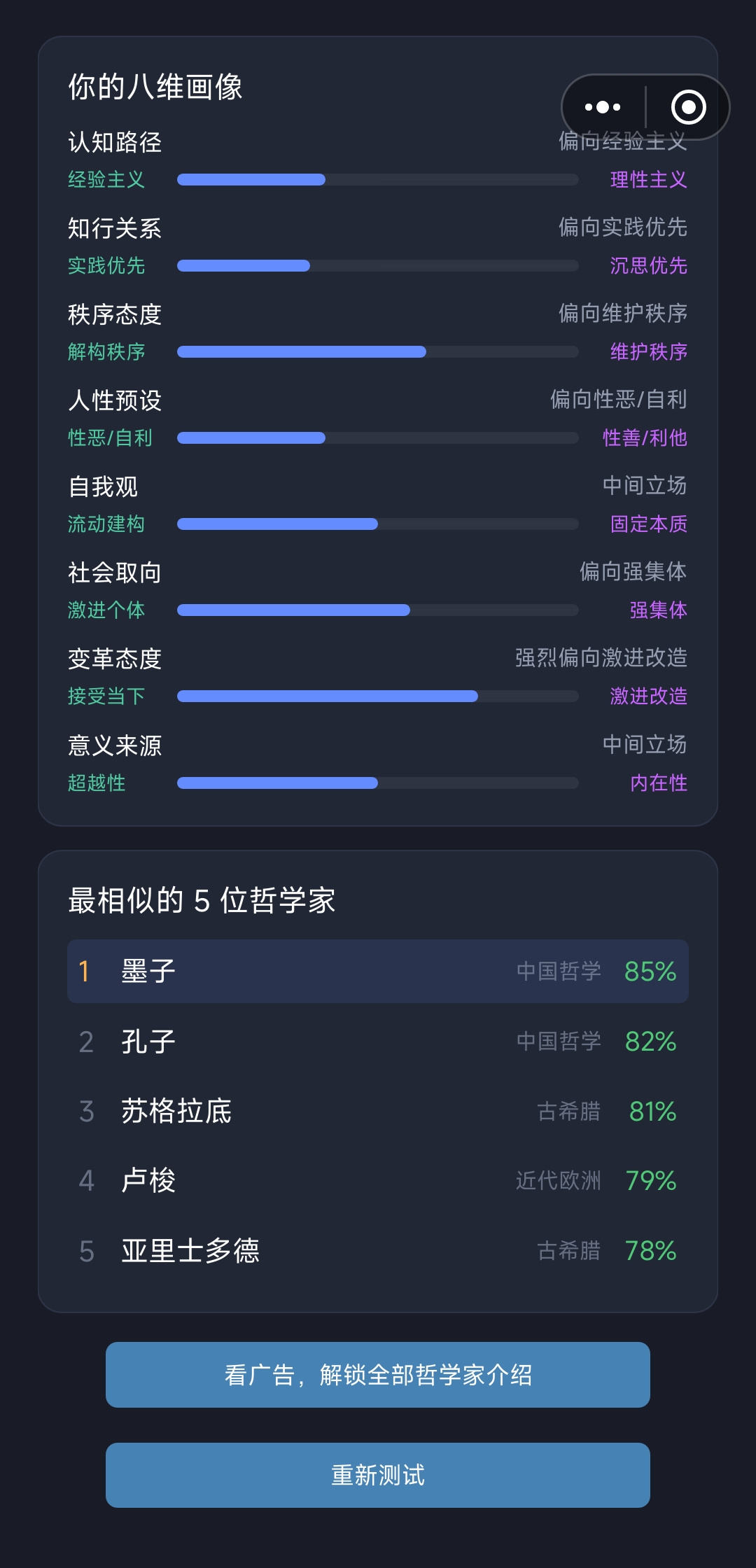This screenshot has width=756, height=1568.
Task: Click the 看广告，解锁全部哲学家介绍 button
Action: pos(378,1375)
